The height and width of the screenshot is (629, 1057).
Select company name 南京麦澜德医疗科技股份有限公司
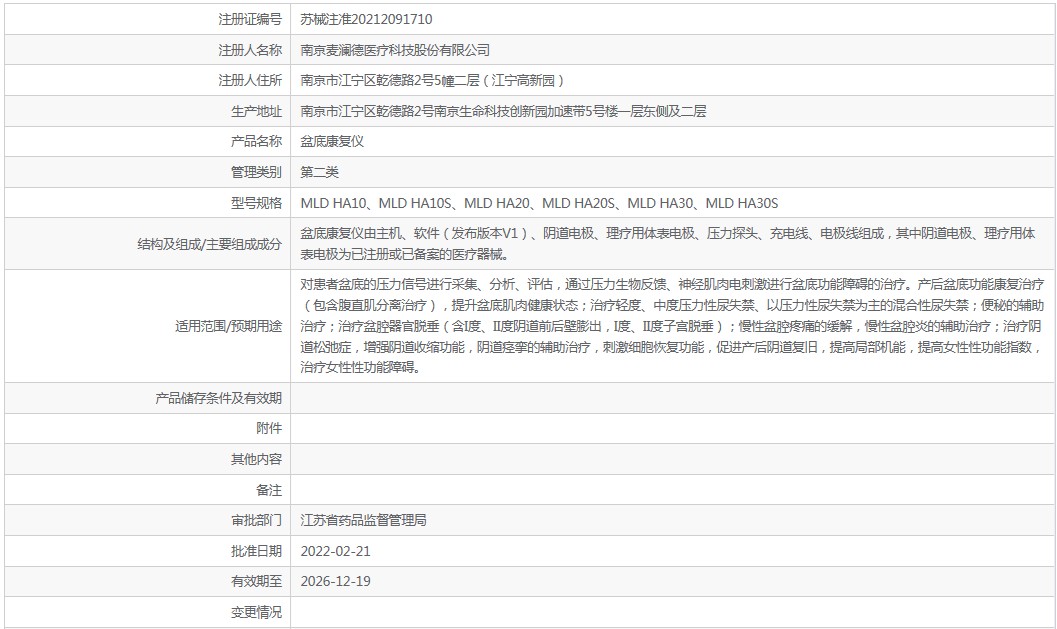[395, 50]
